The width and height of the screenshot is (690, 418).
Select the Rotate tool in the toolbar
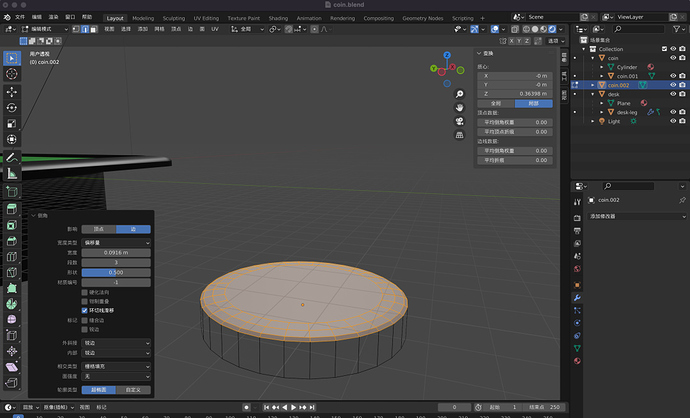12,107
